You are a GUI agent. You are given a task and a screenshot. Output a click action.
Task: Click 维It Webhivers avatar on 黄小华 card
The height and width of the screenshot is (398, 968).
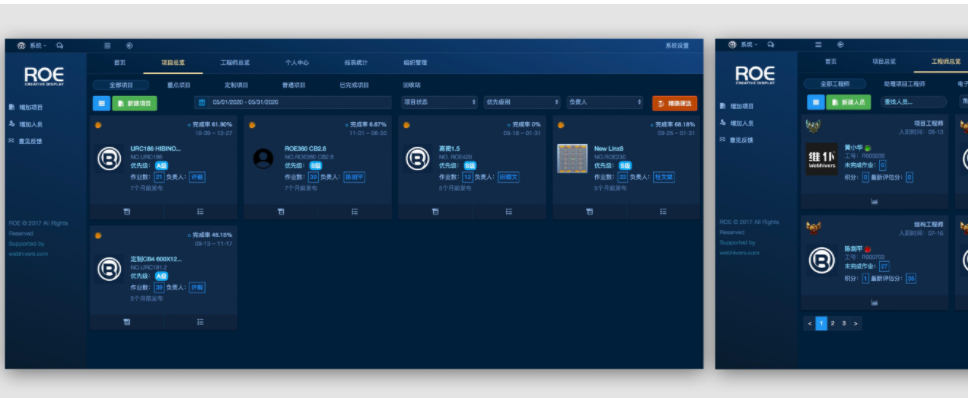pyautogui.click(x=822, y=160)
